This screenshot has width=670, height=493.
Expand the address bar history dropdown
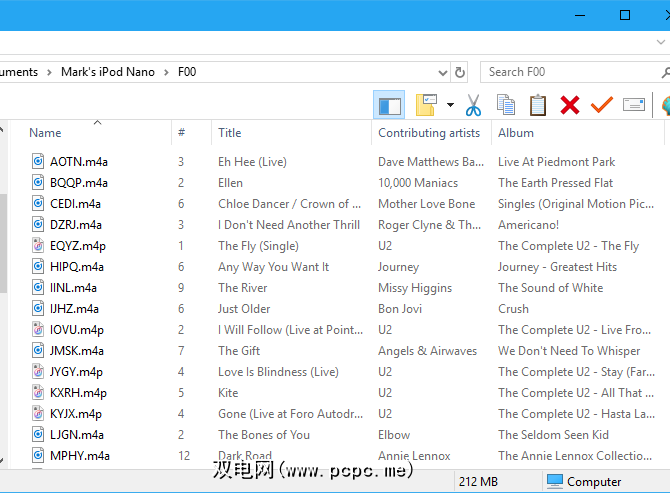coord(443,73)
